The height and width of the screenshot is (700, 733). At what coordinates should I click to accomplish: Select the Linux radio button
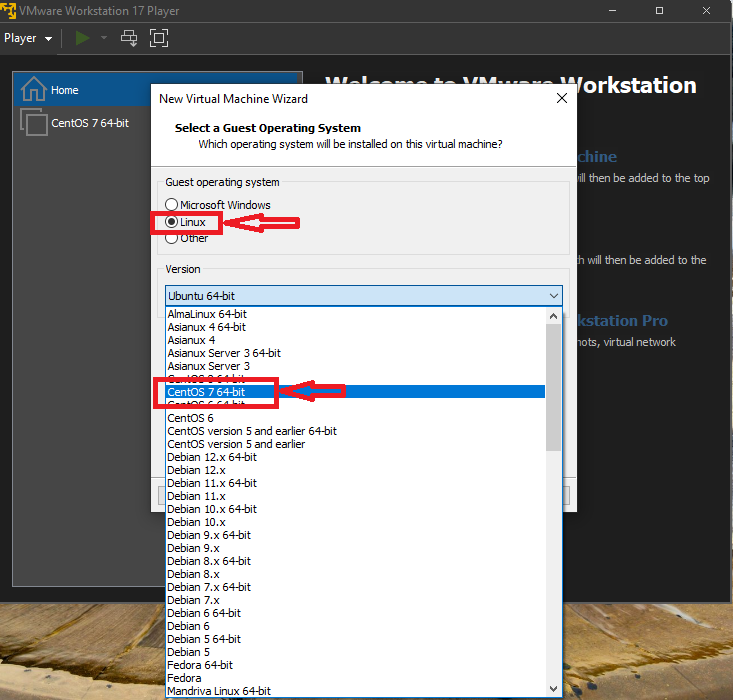pyautogui.click(x=172, y=222)
